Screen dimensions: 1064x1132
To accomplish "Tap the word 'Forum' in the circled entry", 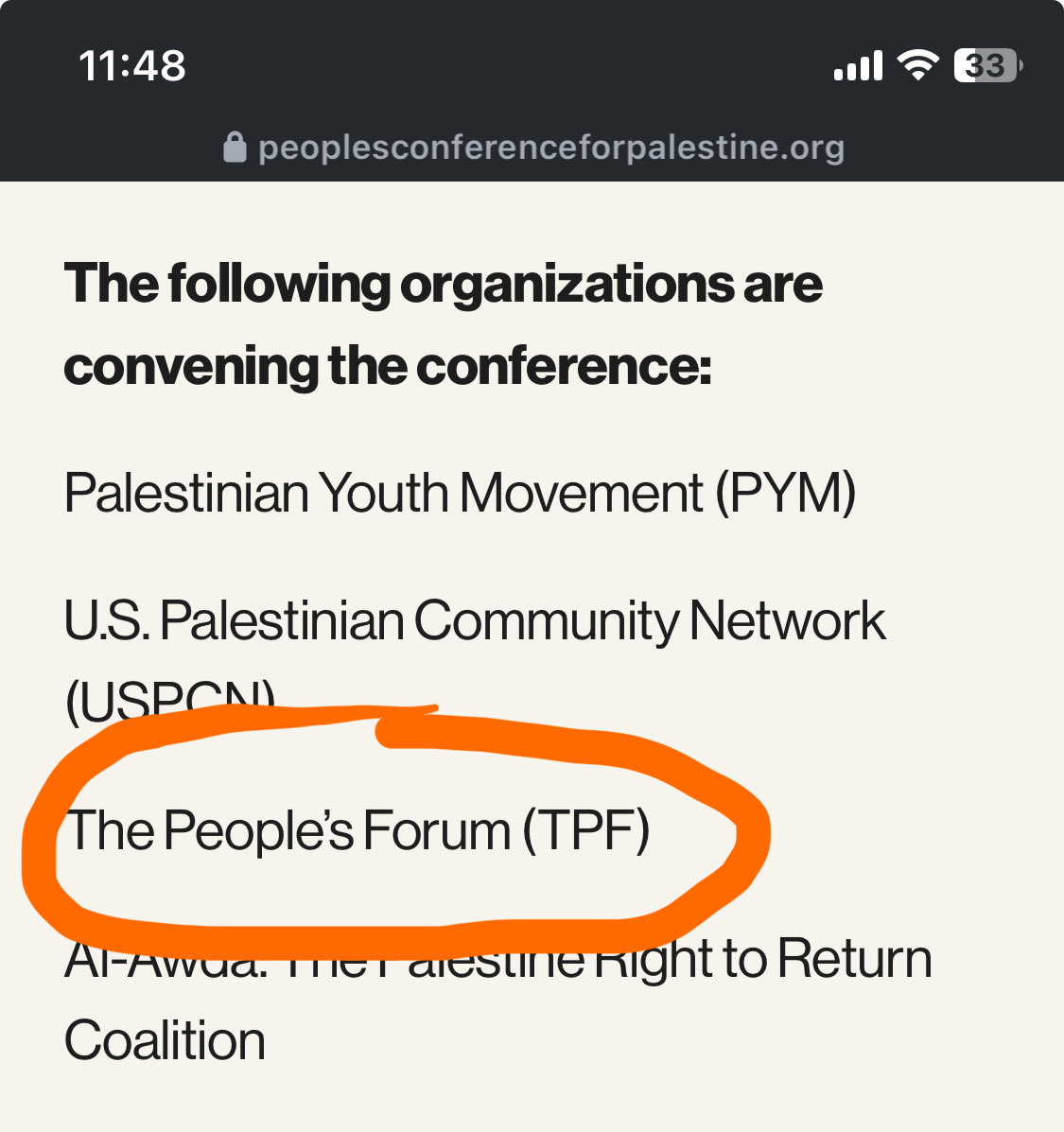I will pos(437,830).
